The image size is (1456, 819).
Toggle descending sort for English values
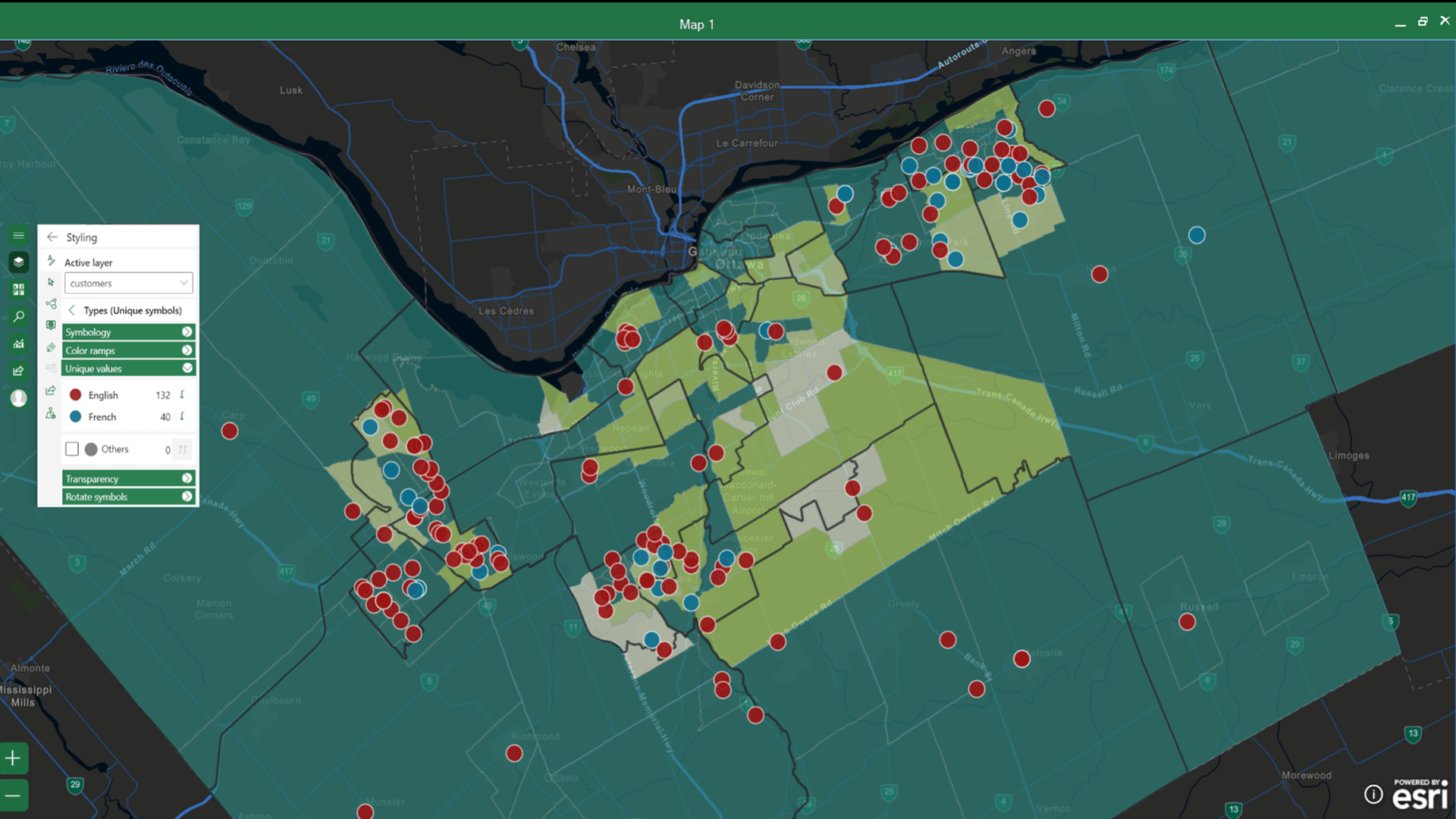[182, 395]
